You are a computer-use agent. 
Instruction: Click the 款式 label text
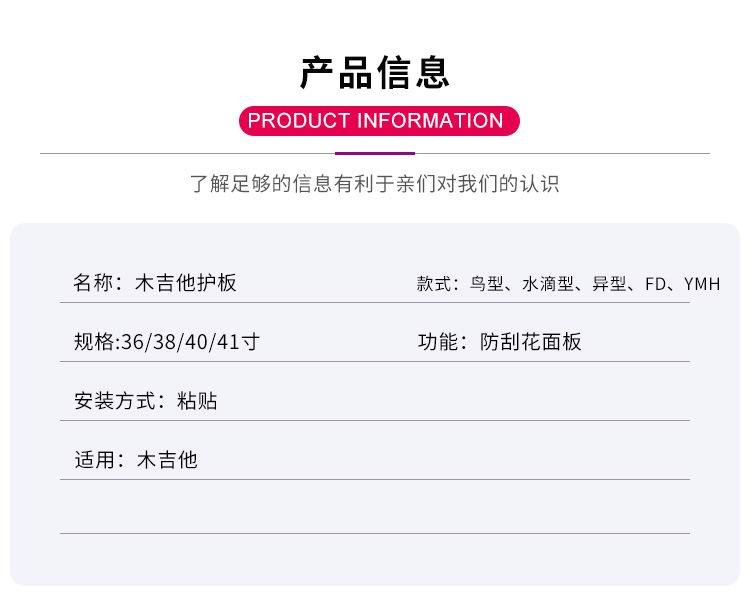coord(433,284)
